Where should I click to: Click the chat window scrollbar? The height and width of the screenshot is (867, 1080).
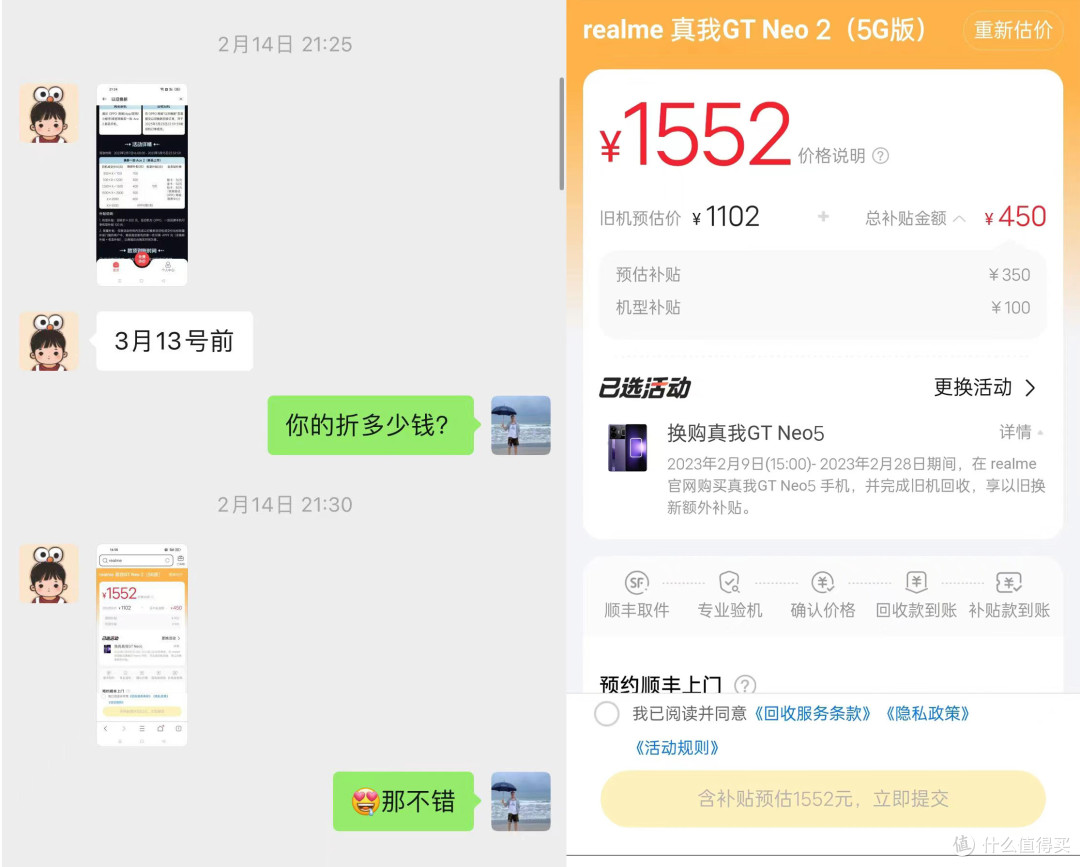(x=561, y=134)
